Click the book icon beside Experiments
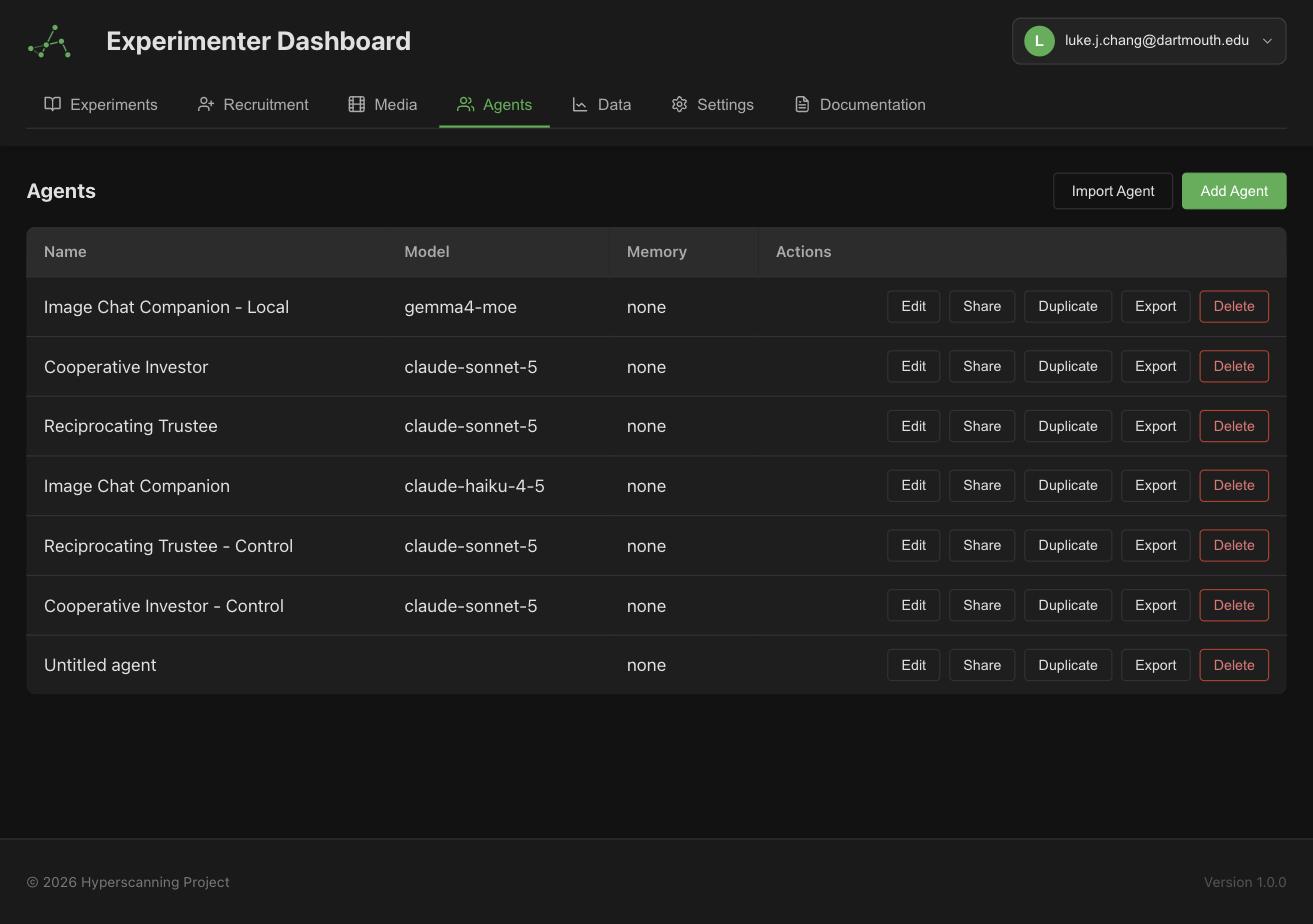The image size is (1313, 924). [x=53, y=104]
